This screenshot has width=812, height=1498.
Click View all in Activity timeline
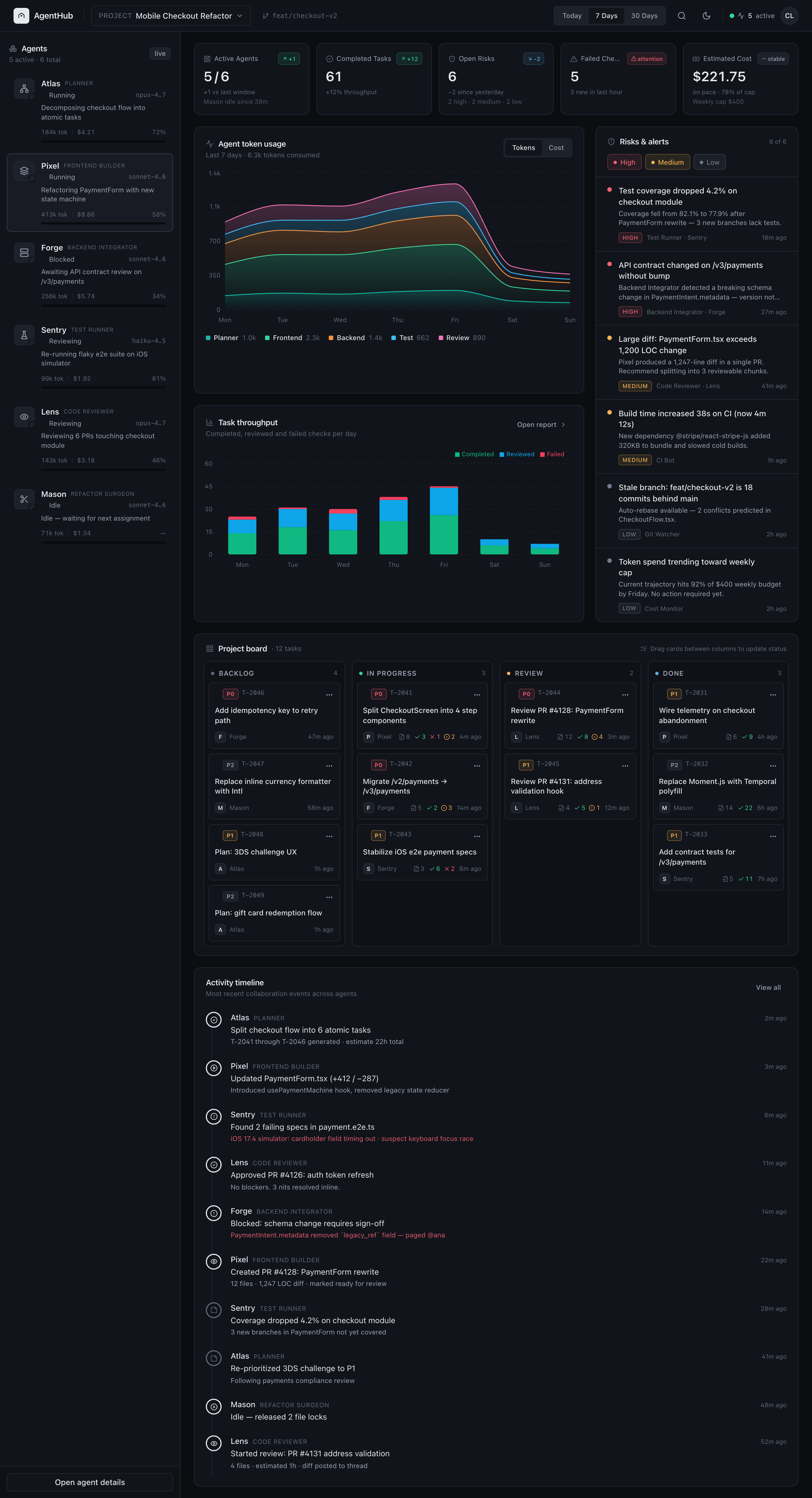click(x=768, y=987)
